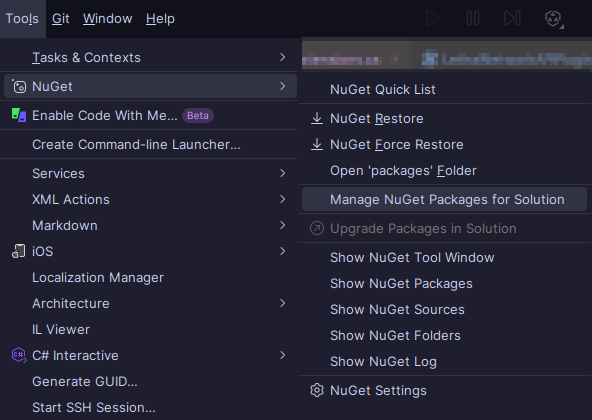Click the Pause icon in toolbar
The image size is (592, 420).
[473, 18]
